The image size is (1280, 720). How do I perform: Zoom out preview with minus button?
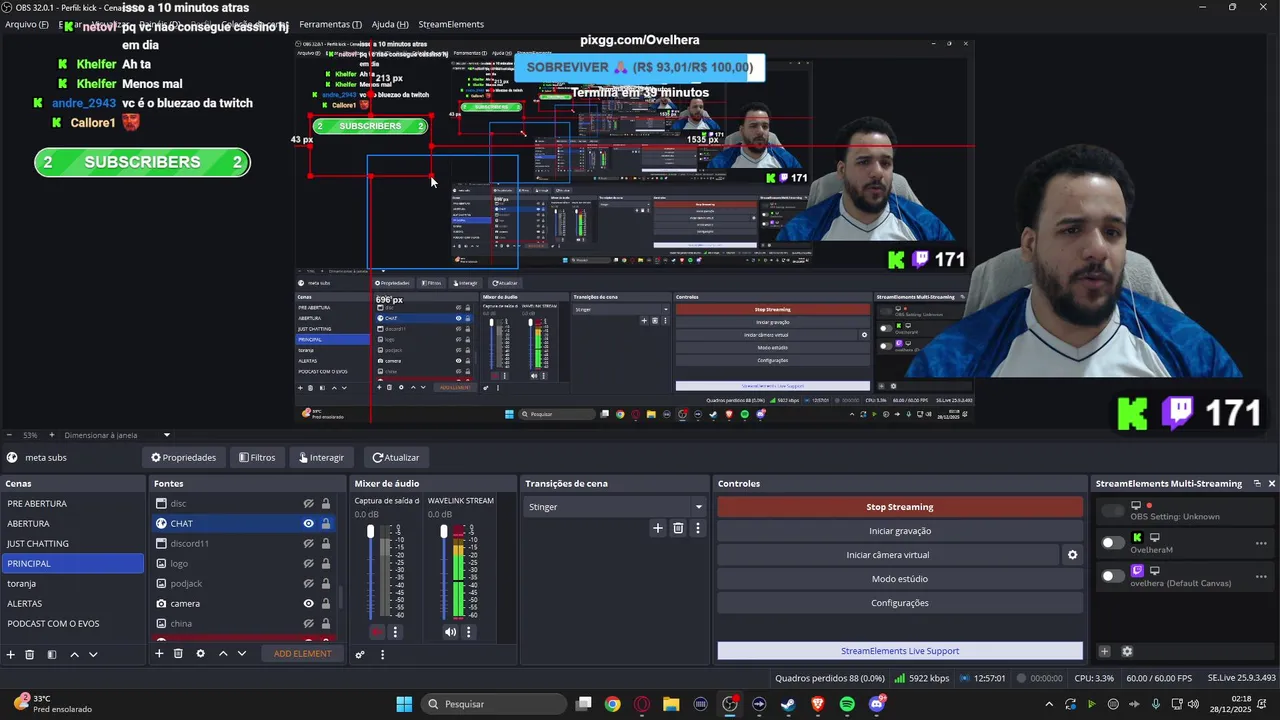point(9,435)
